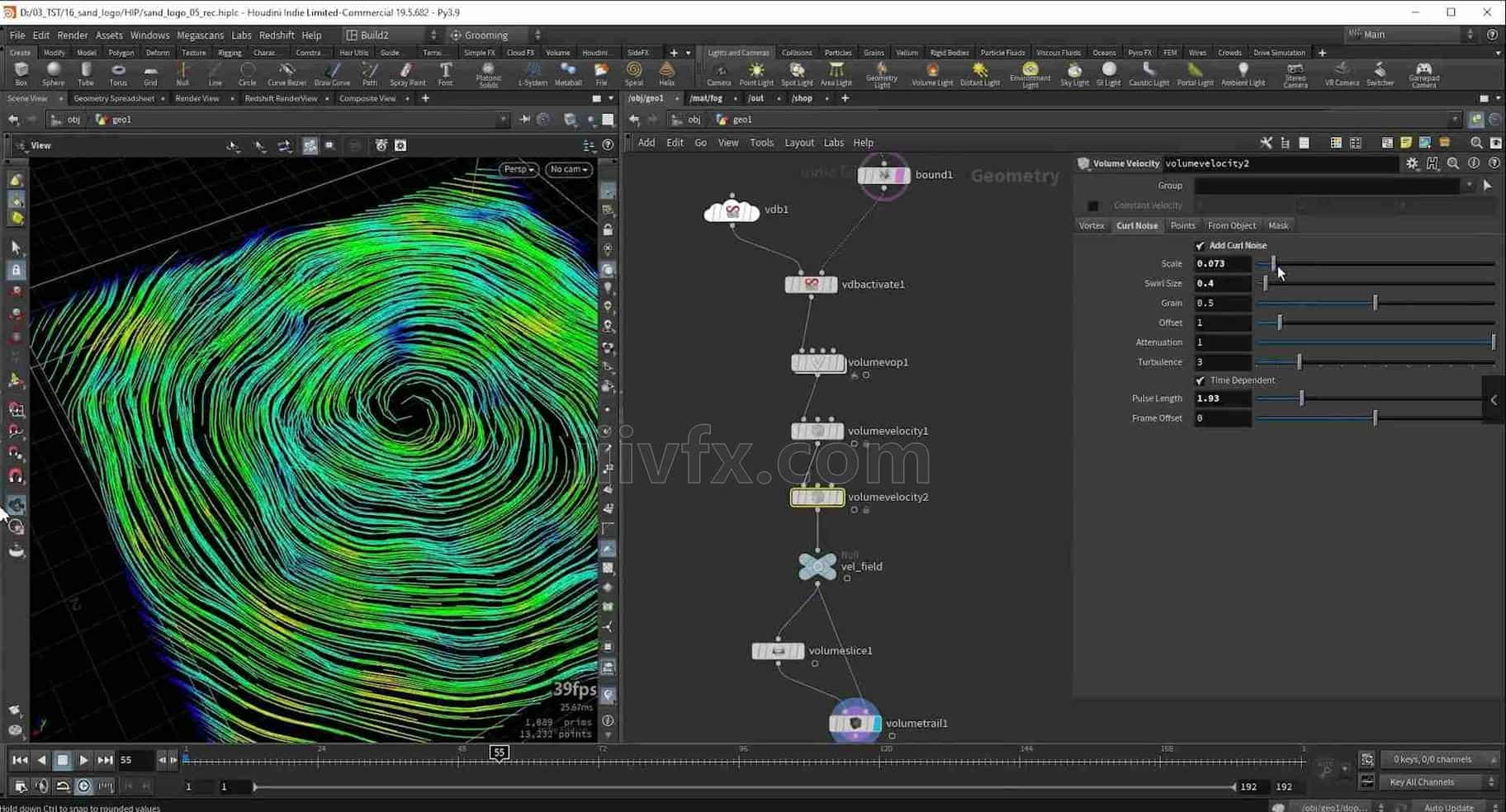Expand the collapsed side panel arrow
The height and width of the screenshot is (812, 1506).
point(1494,400)
